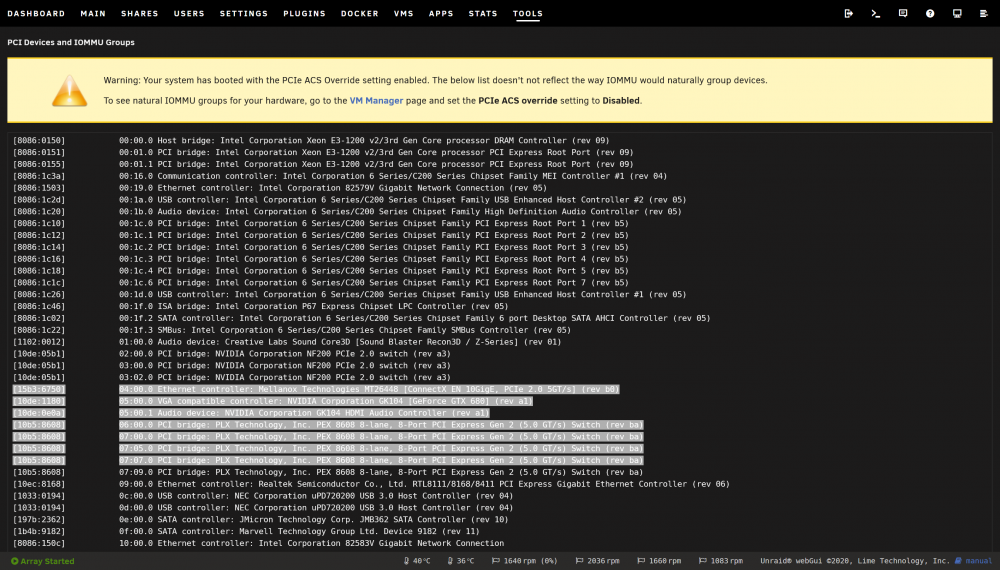Open the Shares menu
The height and width of the screenshot is (570, 1000).
[x=140, y=13]
